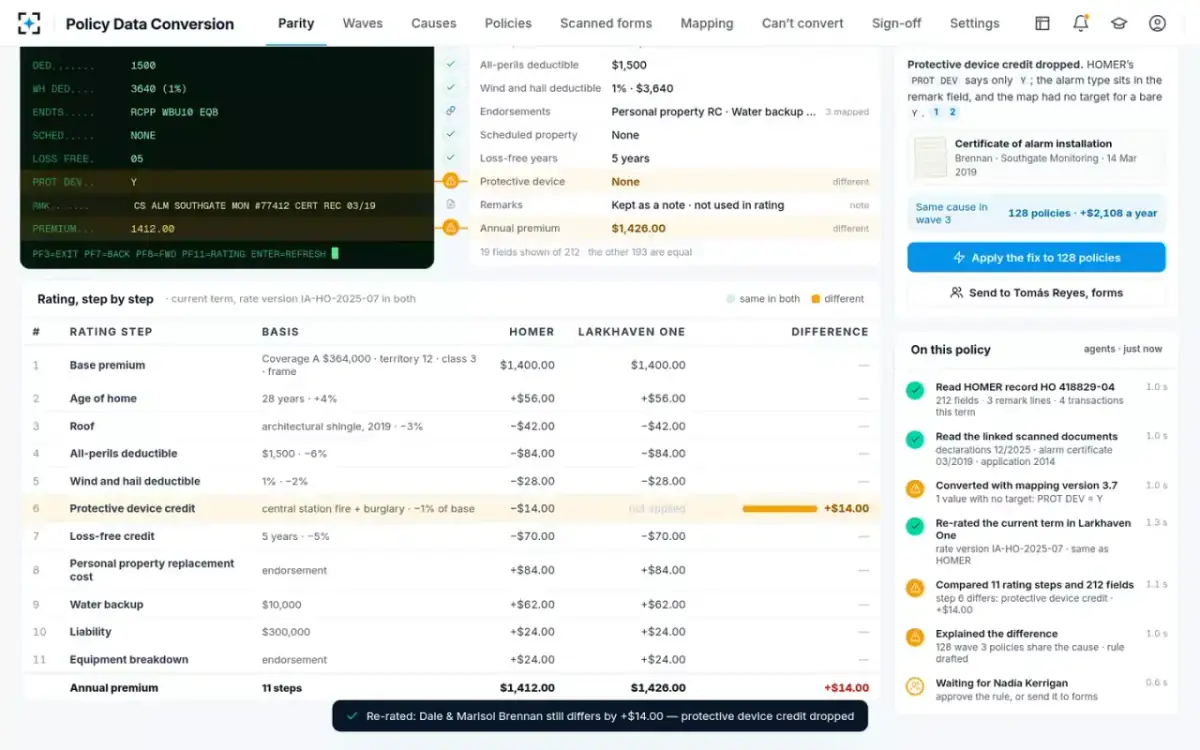Viewport: 1200px width, 750px height.
Task: Click the DIFFERENCE column header
Action: [830, 332]
